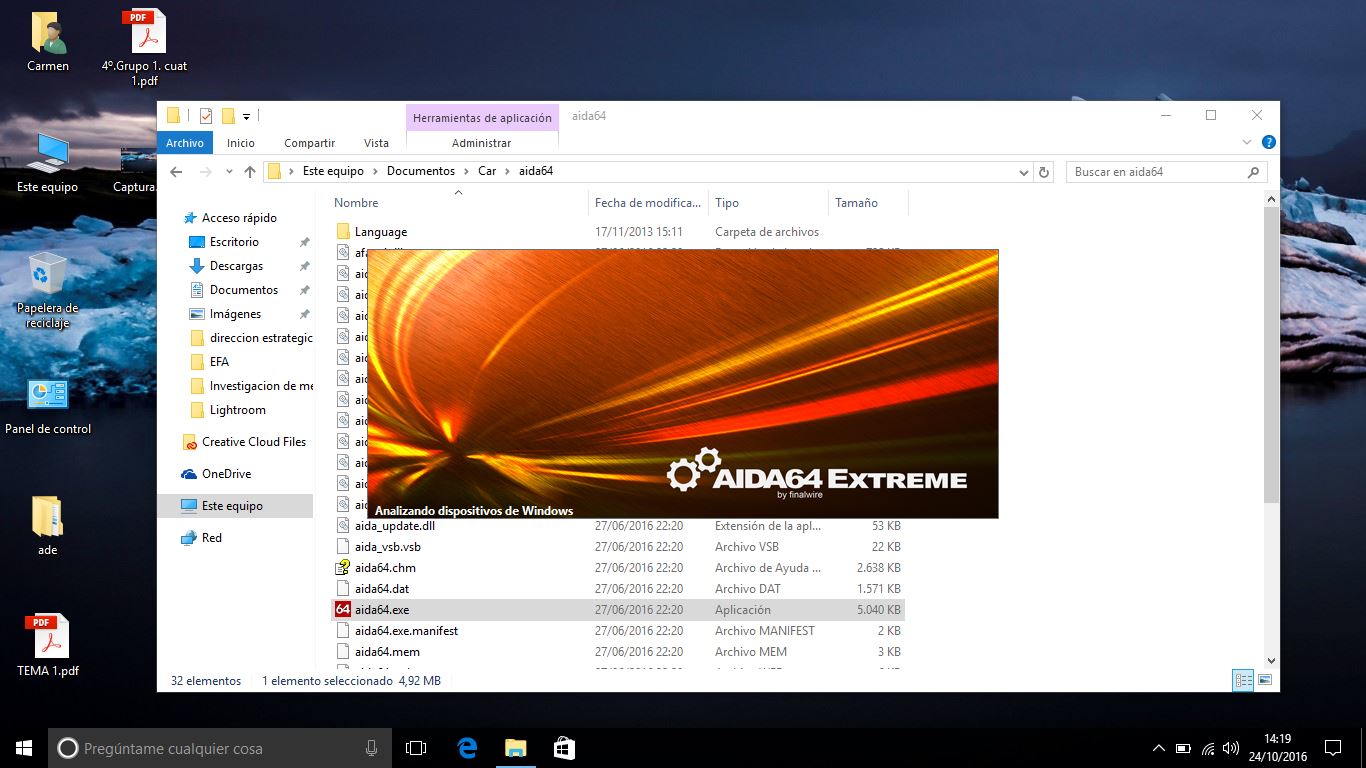Switch to large icons view toggle
Image resolution: width=1366 pixels, height=768 pixels.
[1265, 681]
